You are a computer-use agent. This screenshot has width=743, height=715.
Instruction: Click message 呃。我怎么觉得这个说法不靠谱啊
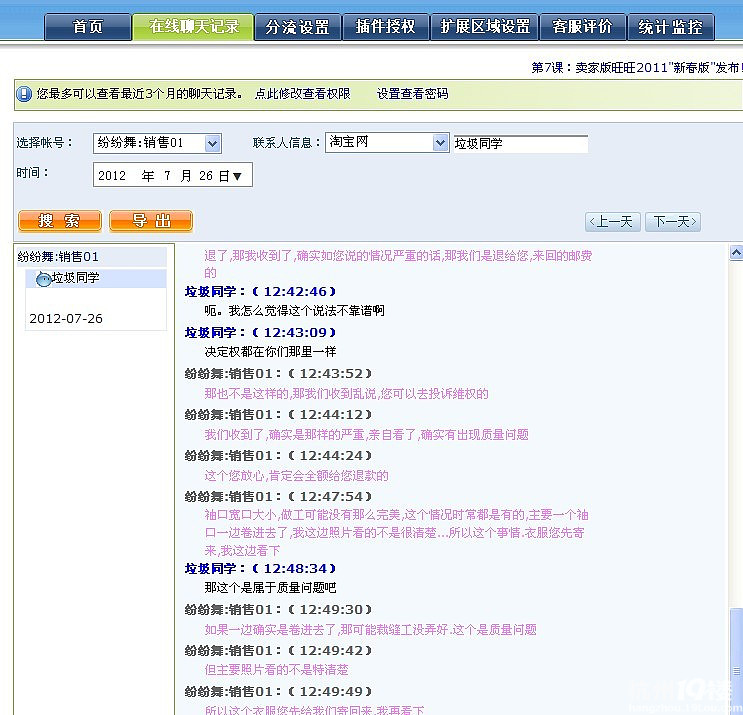294,311
